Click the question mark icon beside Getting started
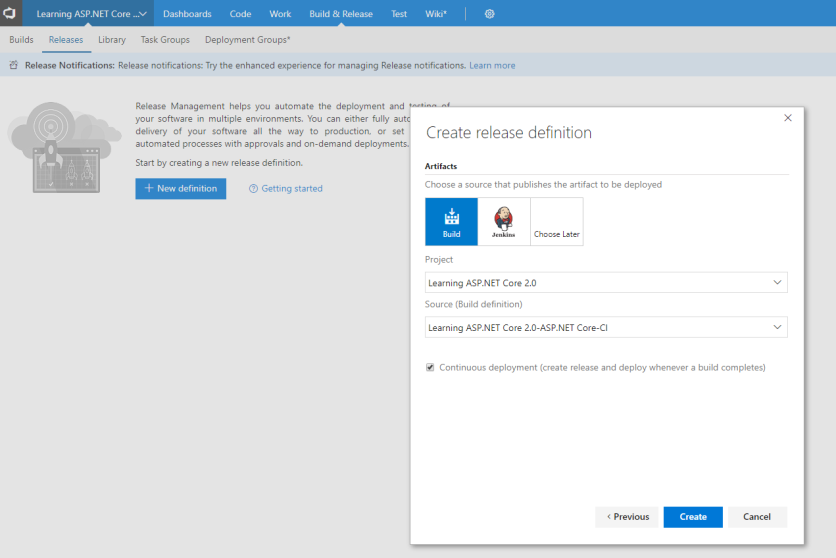The image size is (836, 558). click(253, 189)
